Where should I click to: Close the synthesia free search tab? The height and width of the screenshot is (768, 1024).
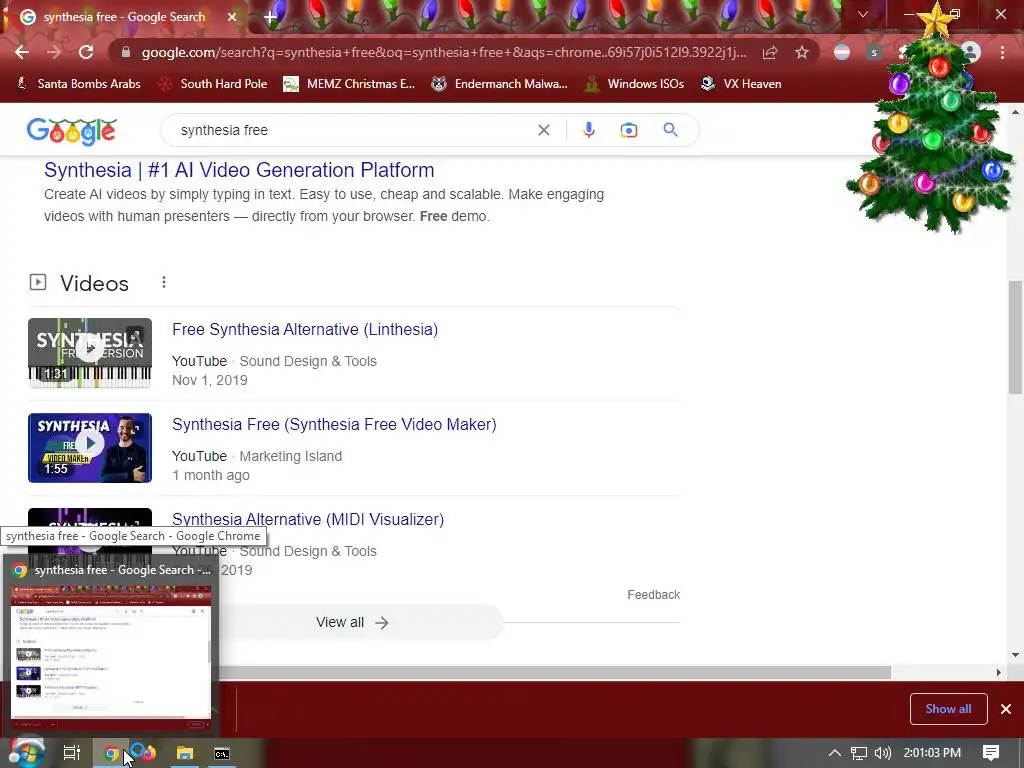(232, 17)
